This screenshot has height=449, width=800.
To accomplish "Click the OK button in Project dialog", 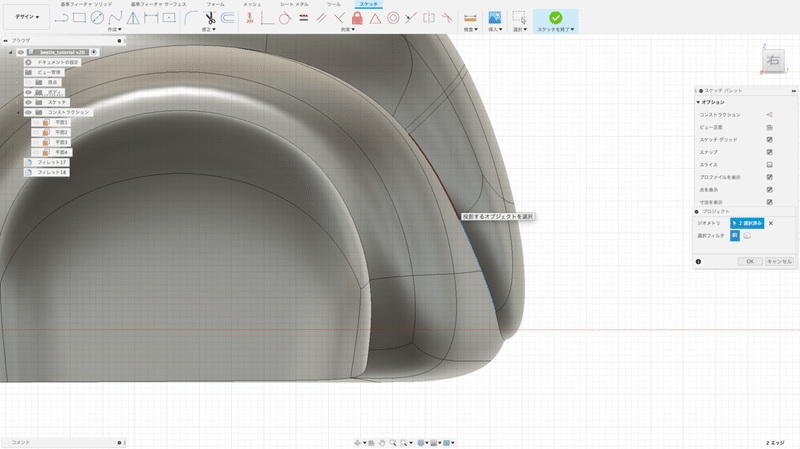I will click(750, 261).
